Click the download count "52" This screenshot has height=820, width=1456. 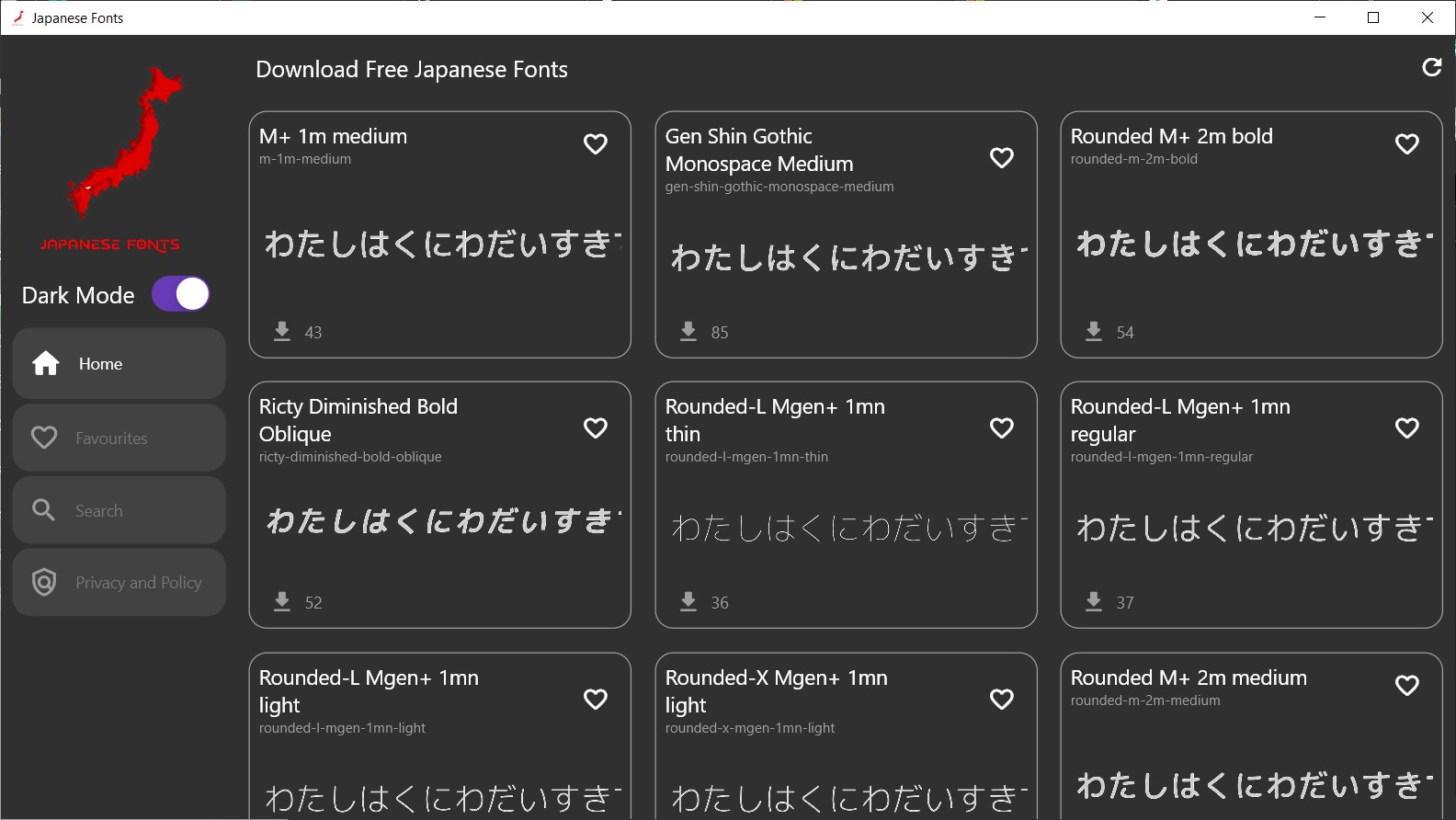[x=313, y=603]
